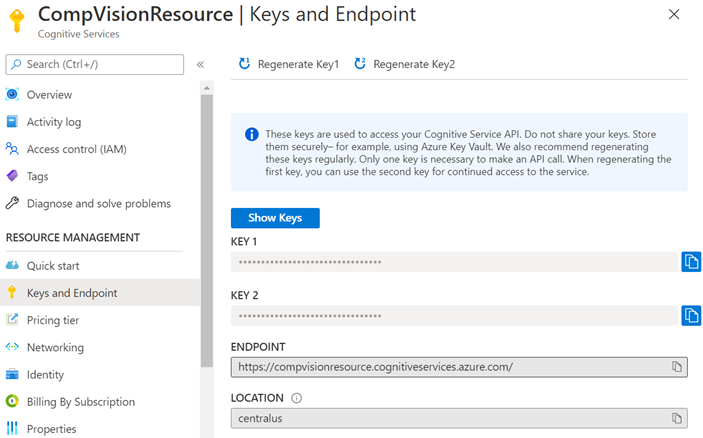The width and height of the screenshot is (703, 438).
Task: View Billing By Subscription
Action: [81, 402]
